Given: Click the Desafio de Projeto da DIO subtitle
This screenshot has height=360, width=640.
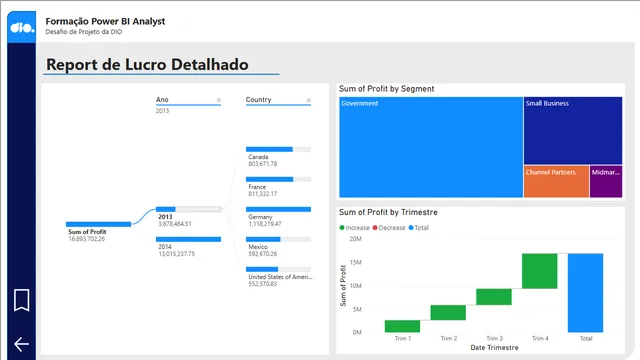Looking at the screenshot, I should coord(84,32).
